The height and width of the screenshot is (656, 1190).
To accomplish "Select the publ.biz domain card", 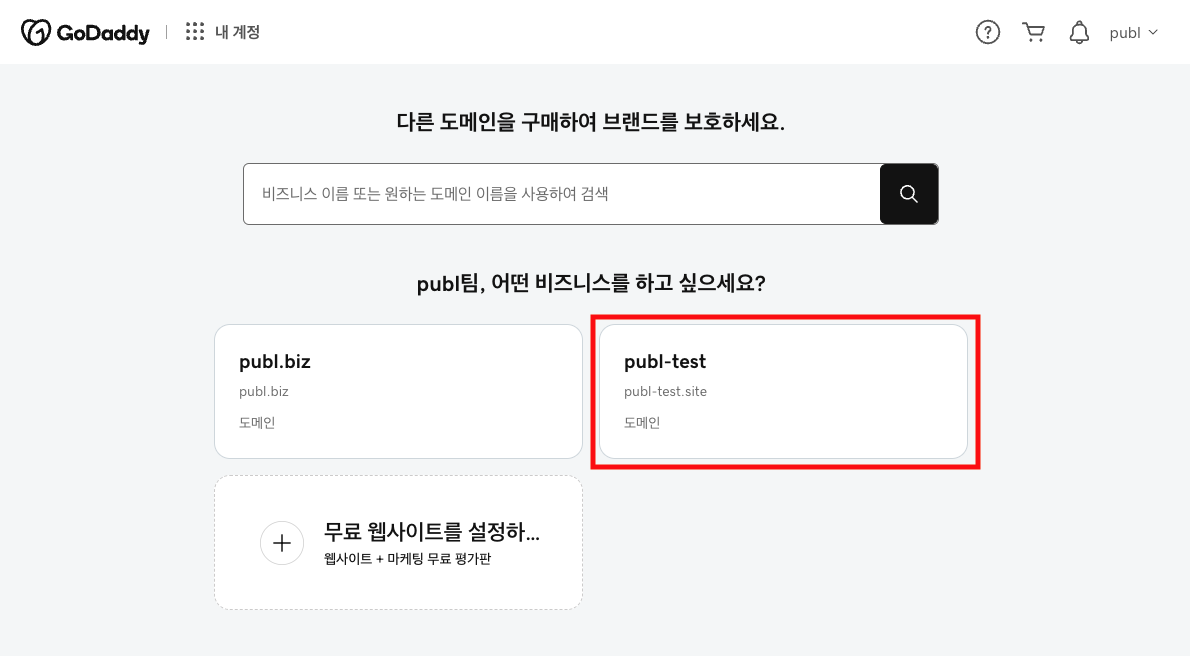I will [398, 390].
